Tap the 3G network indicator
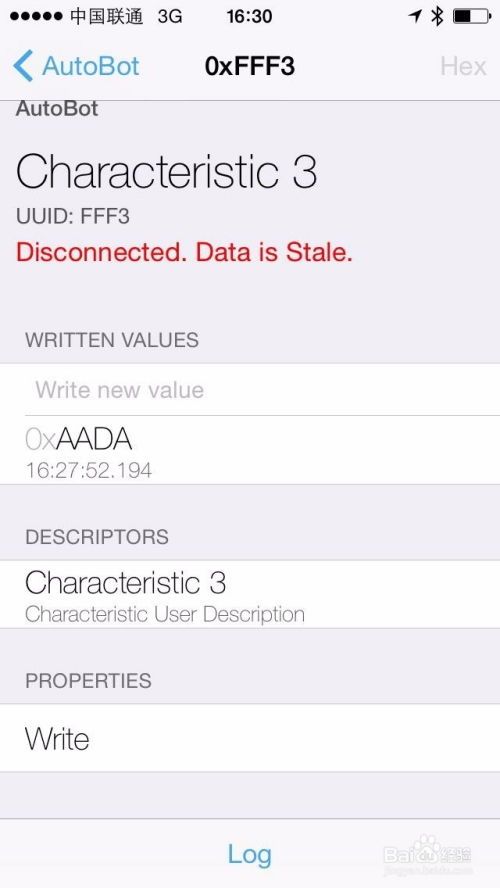This screenshot has height=888, width=500. pyautogui.click(x=170, y=17)
